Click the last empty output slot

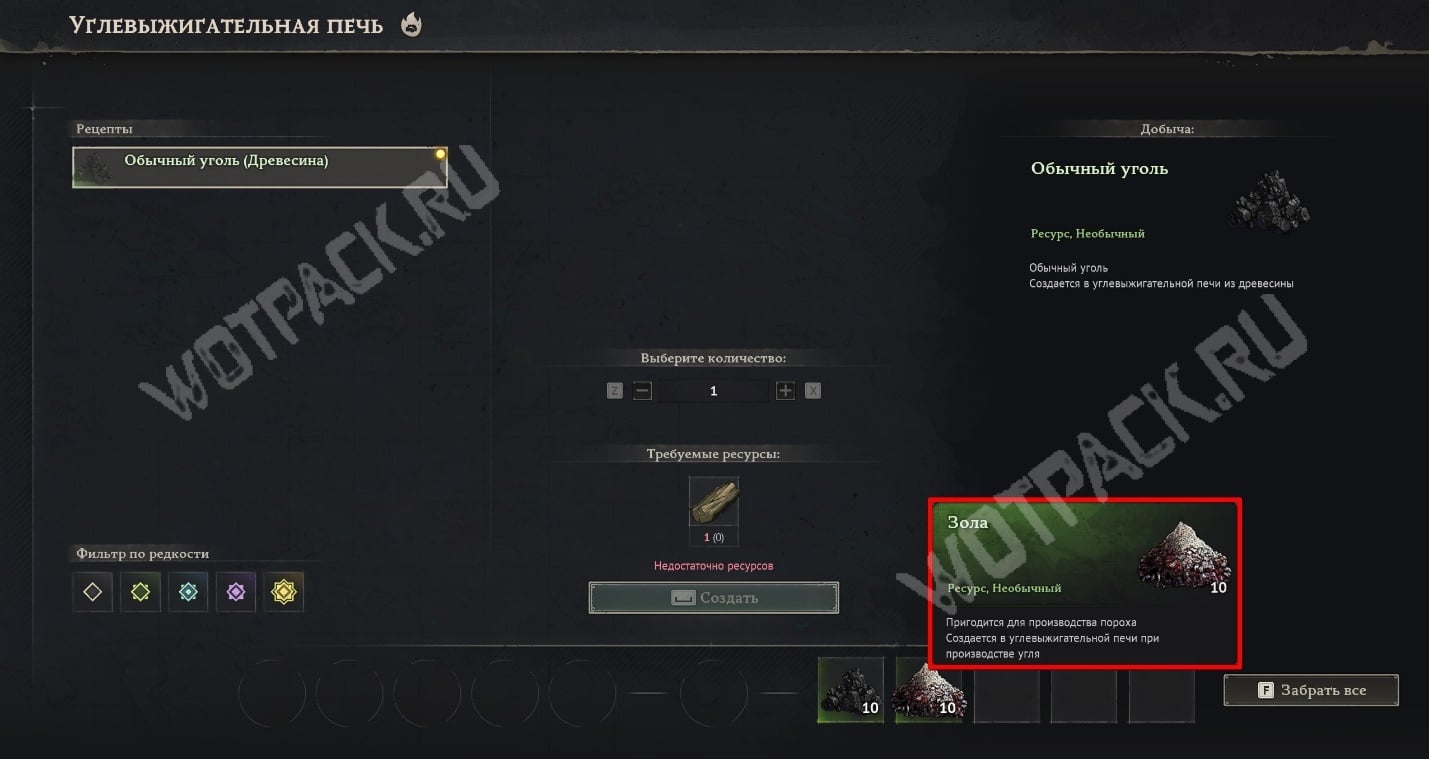click(1162, 690)
